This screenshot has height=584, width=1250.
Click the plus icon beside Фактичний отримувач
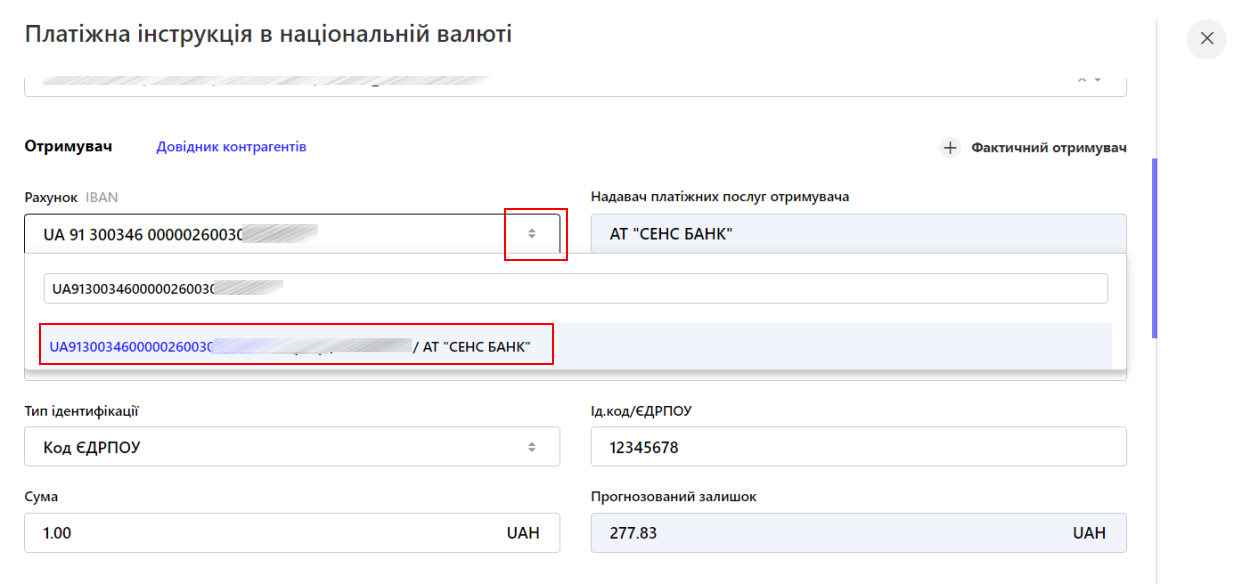click(950, 148)
